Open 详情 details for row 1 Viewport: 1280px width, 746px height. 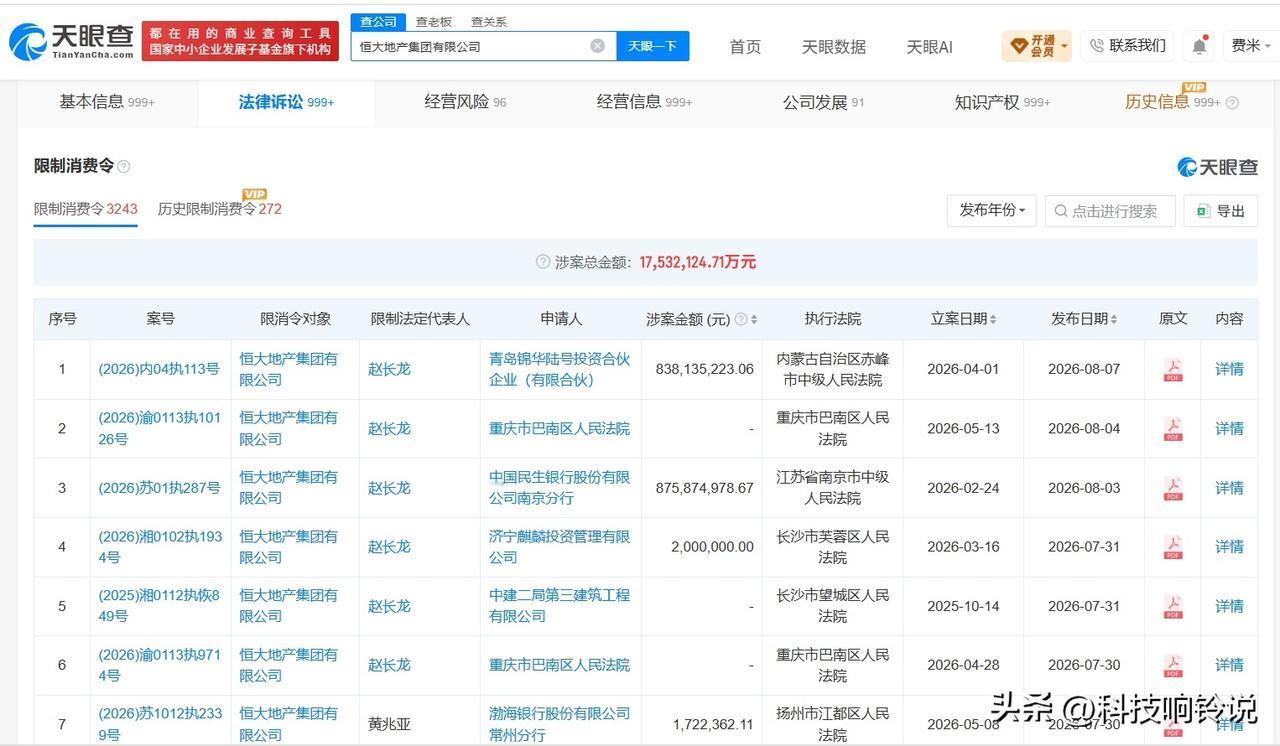coord(1229,369)
